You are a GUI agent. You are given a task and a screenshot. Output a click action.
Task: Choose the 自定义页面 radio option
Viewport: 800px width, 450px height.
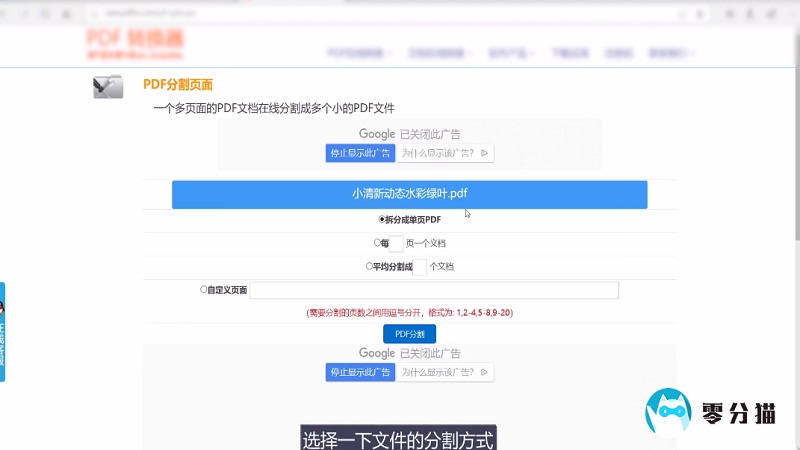[204, 290]
